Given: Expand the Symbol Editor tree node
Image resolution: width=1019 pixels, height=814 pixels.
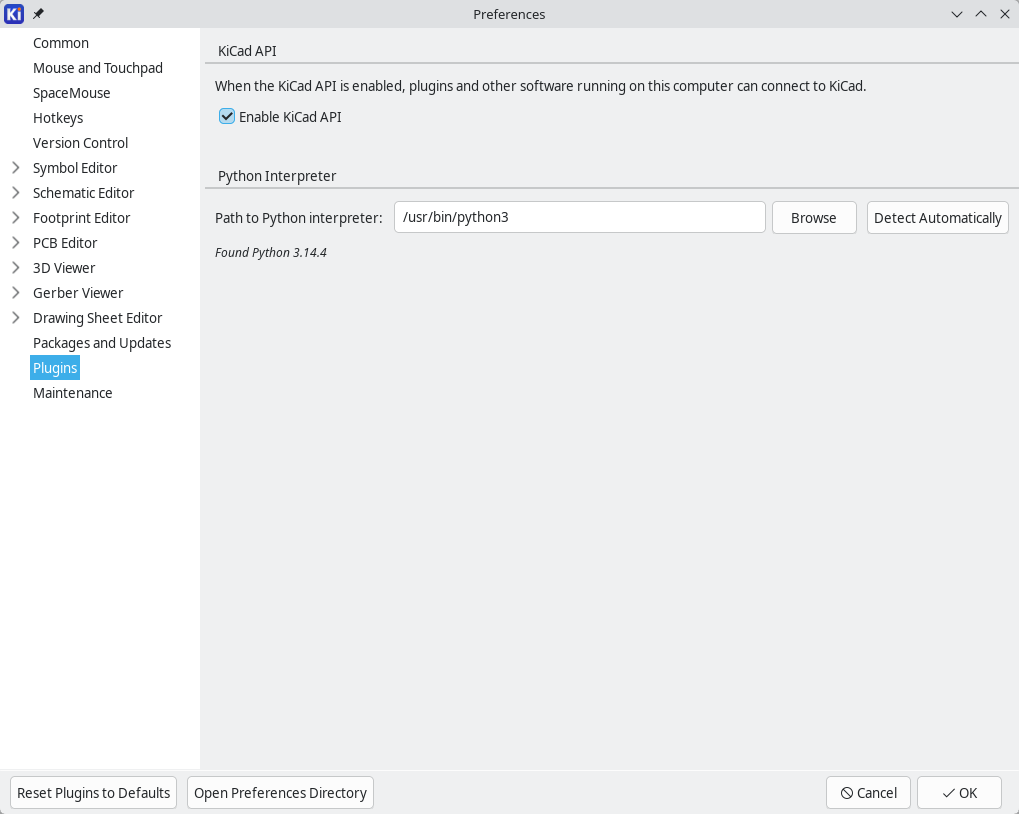Looking at the screenshot, I should pyautogui.click(x=16, y=168).
